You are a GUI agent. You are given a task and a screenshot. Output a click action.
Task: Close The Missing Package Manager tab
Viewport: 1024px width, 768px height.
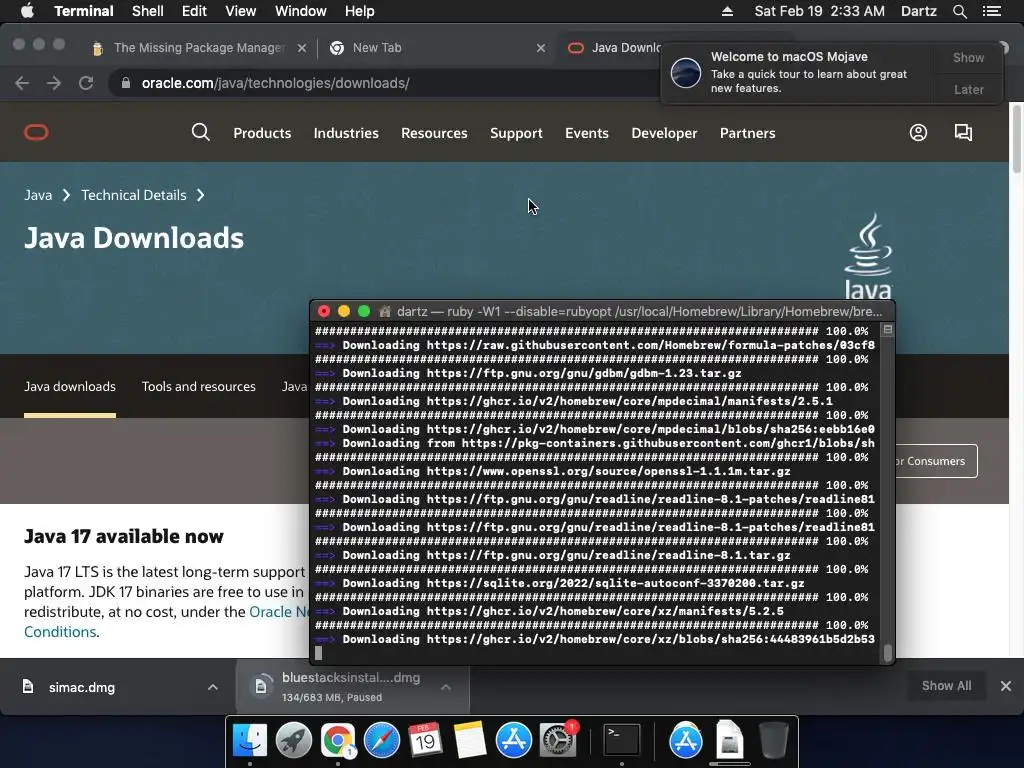(x=302, y=48)
